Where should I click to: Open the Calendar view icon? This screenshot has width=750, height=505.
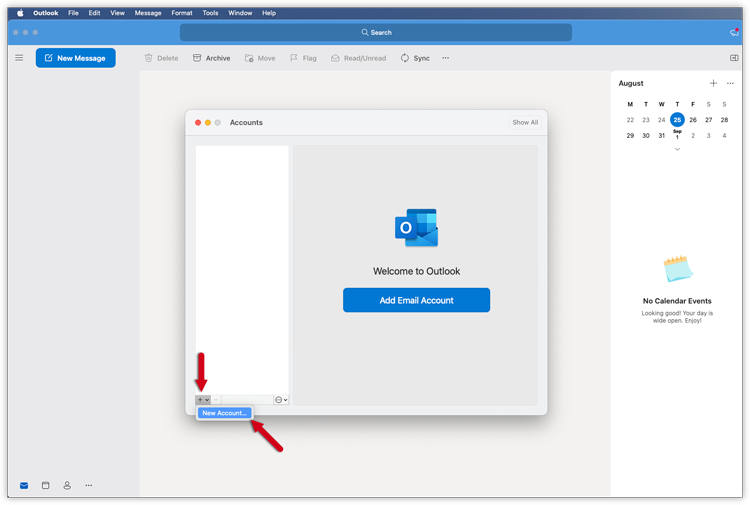click(45, 486)
